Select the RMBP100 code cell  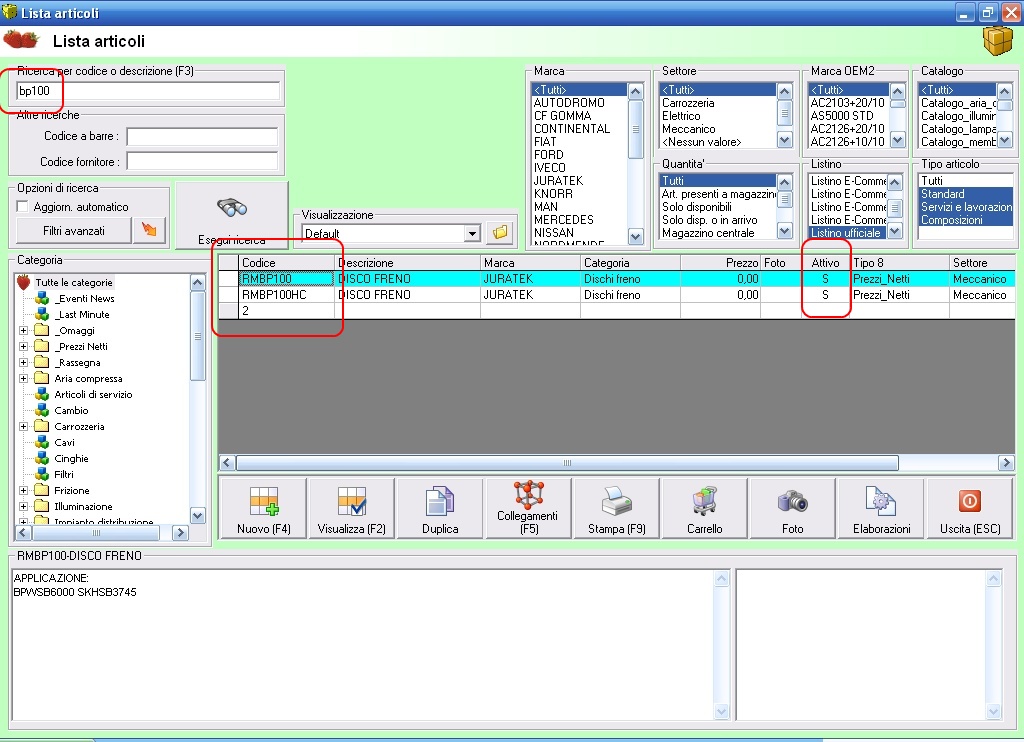(287, 279)
